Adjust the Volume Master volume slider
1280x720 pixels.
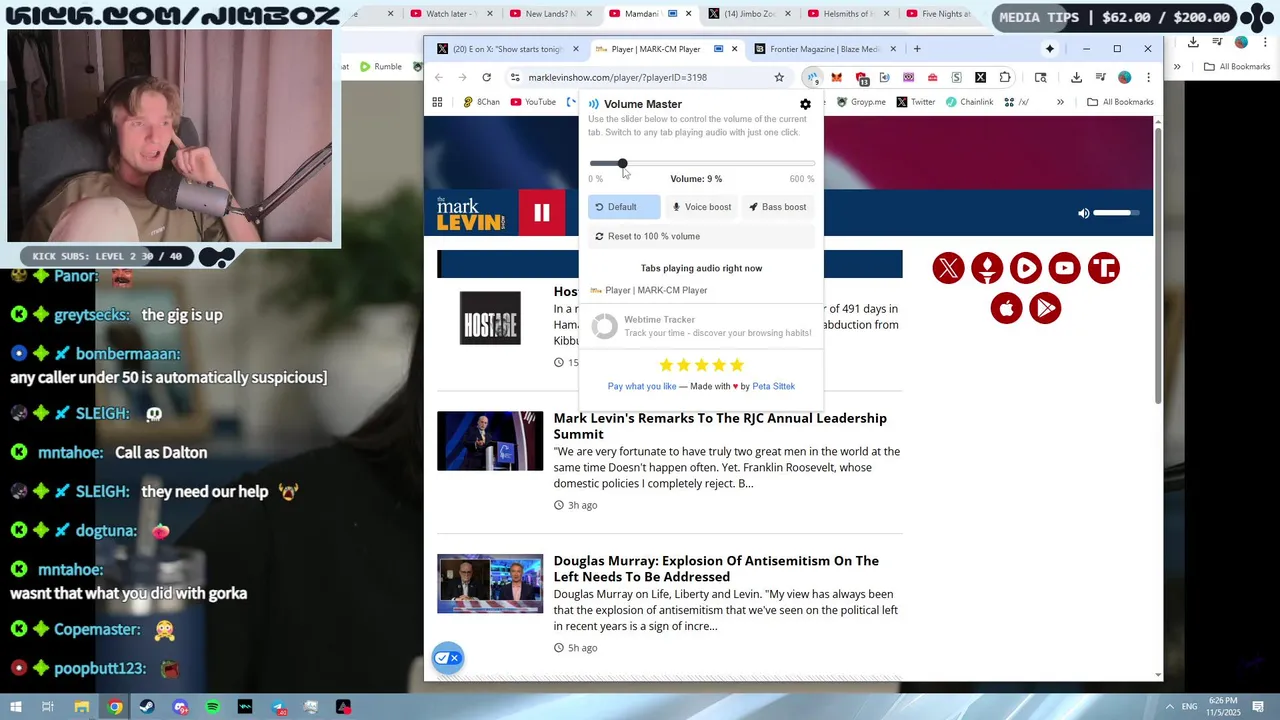point(702,163)
